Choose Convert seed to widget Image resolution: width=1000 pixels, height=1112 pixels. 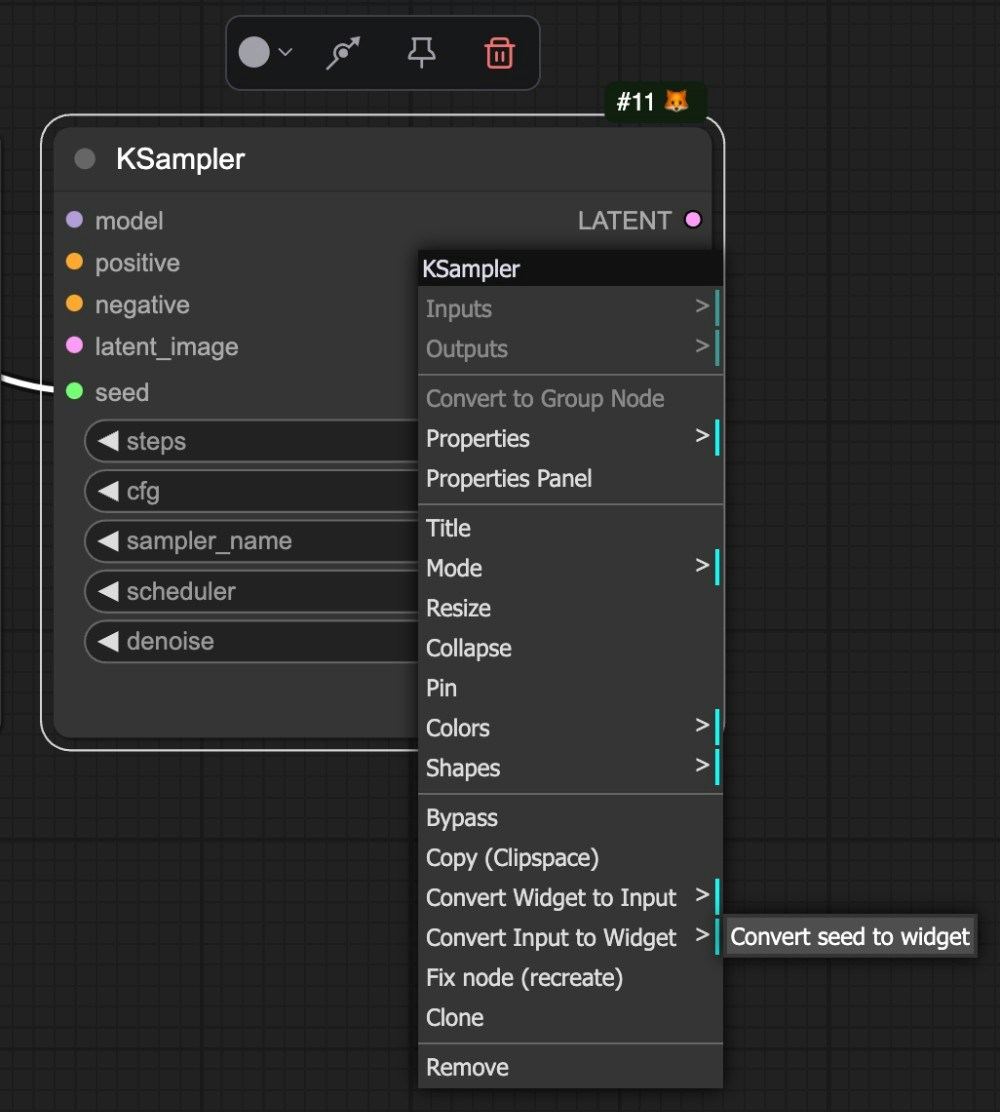pyautogui.click(x=849, y=937)
